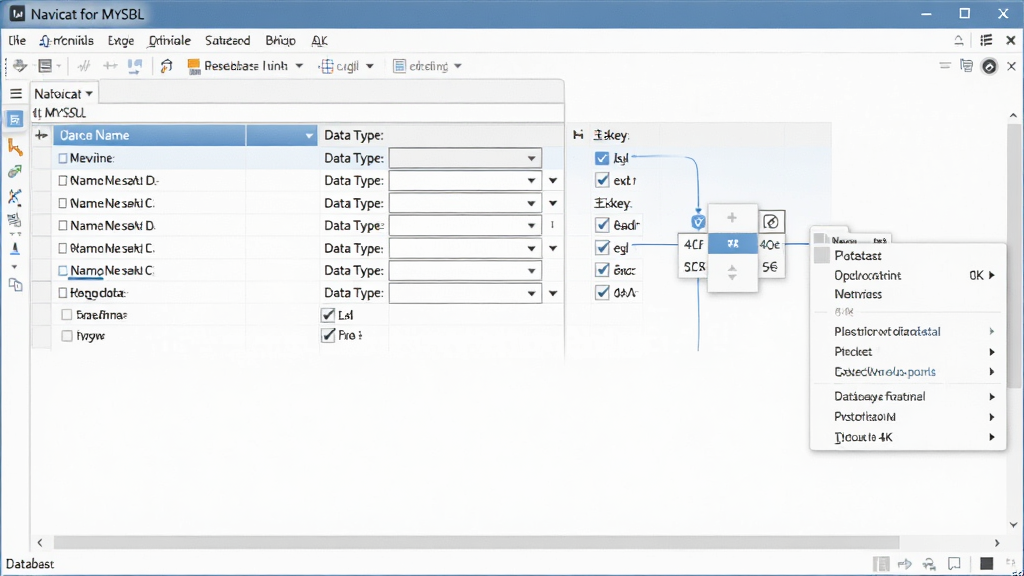Select the copy pages sidebar icon
Viewport: 1024px width, 576px height.
point(15,285)
